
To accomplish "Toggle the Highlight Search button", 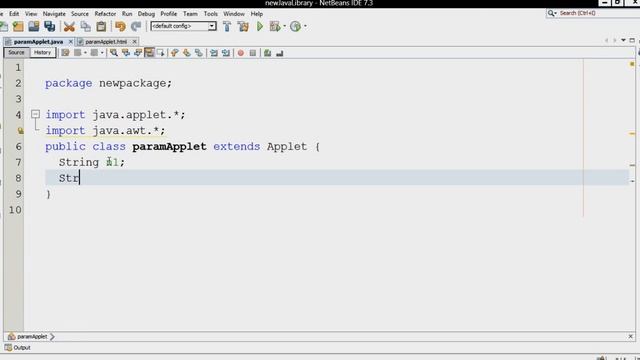I will [149, 53].
